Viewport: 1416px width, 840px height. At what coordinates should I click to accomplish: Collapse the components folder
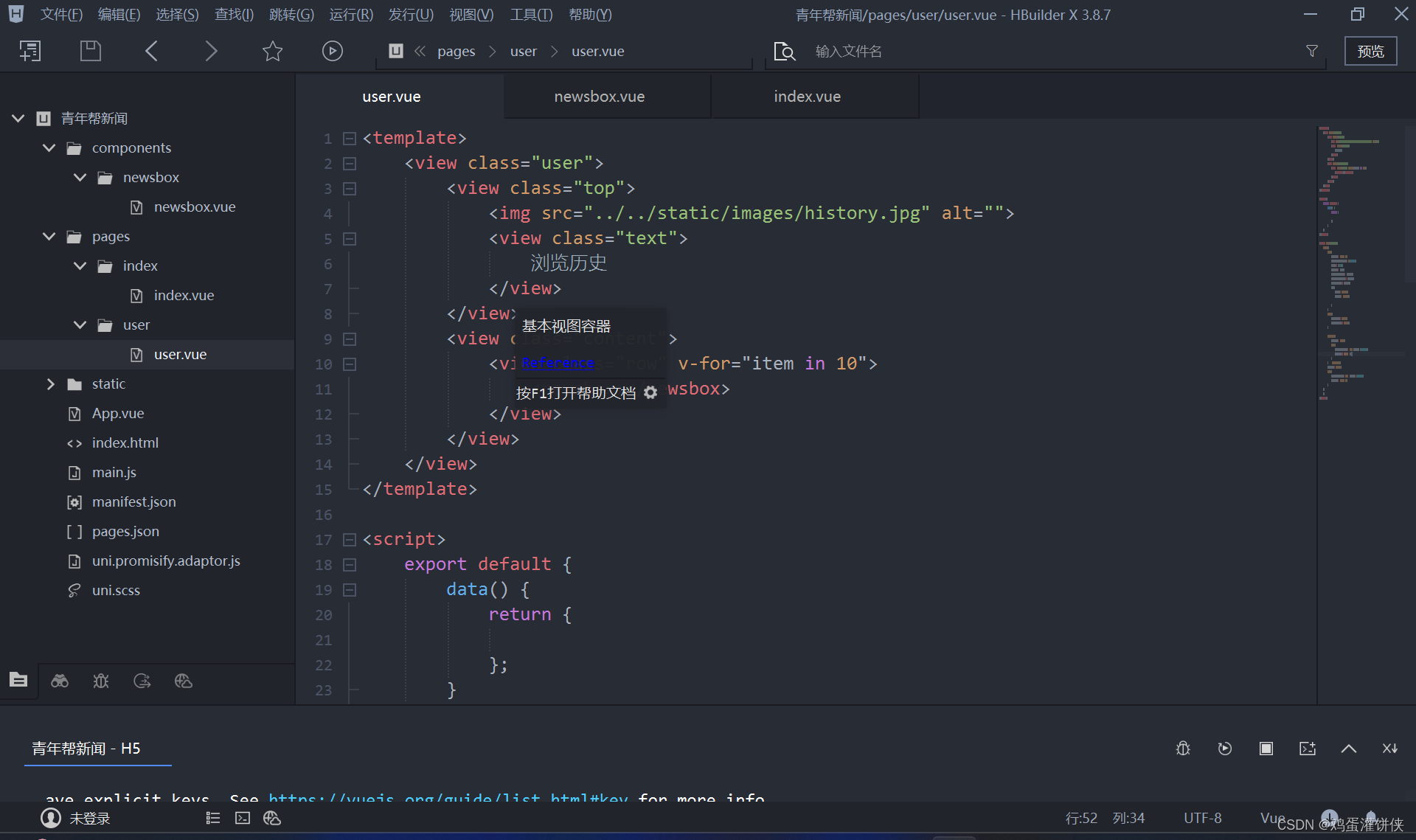(x=49, y=147)
